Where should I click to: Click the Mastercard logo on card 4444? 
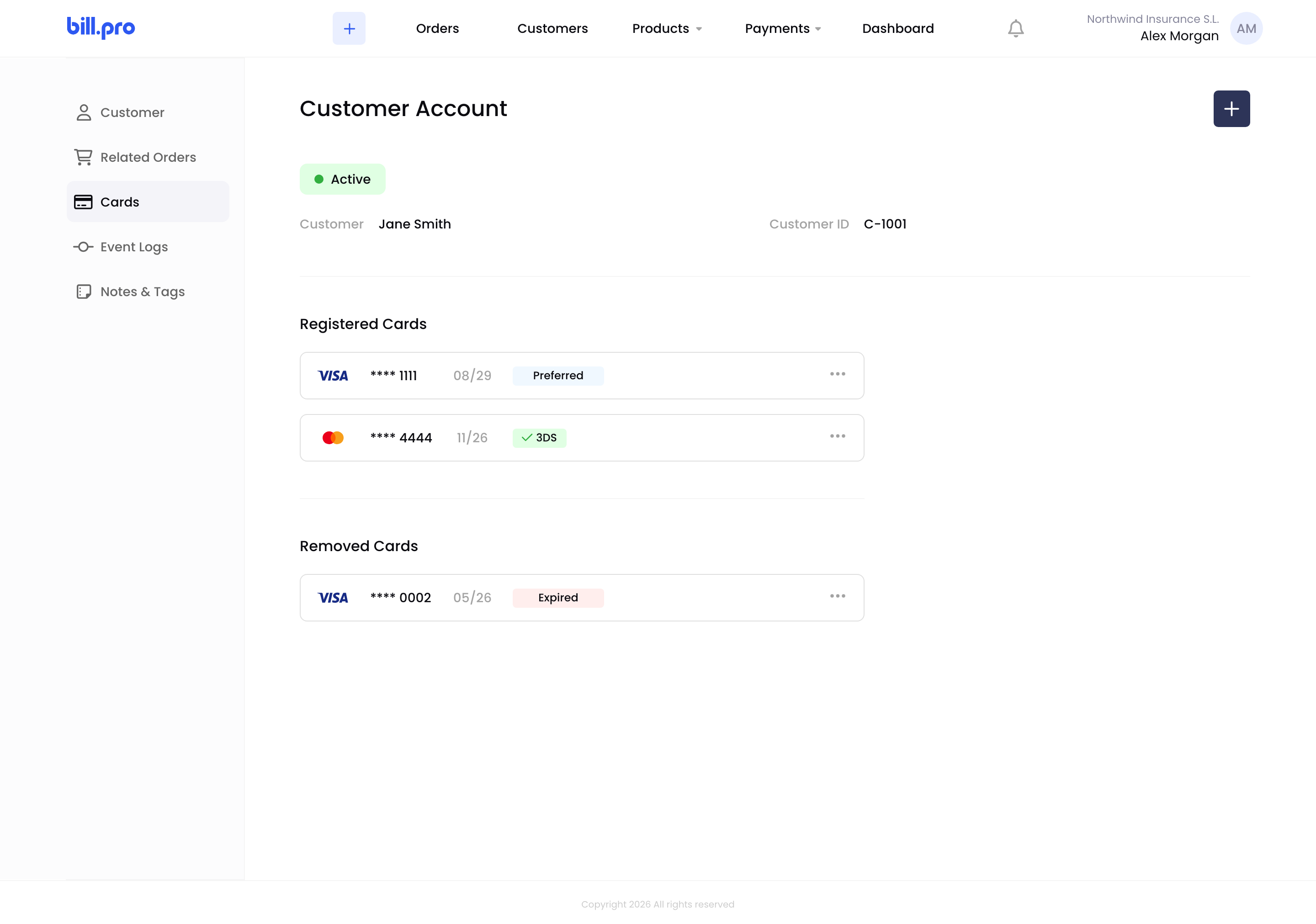(333, 438)
